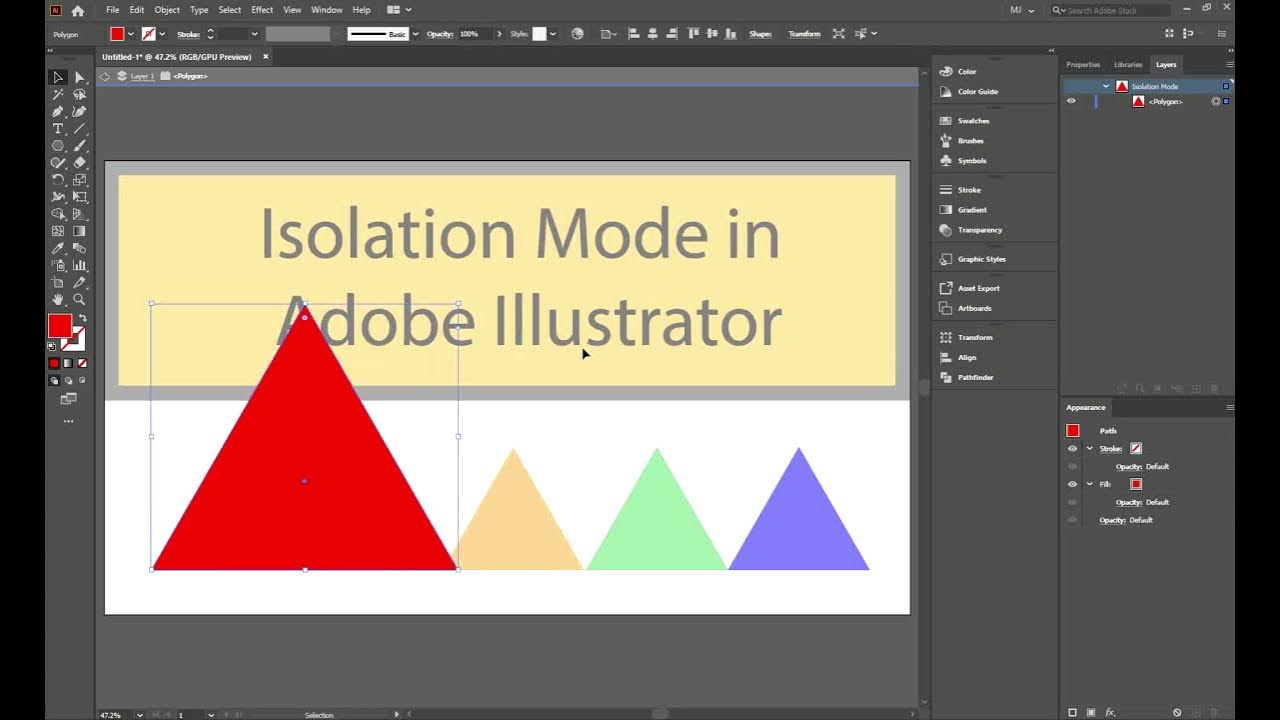Open the File menu
1280x720 pixels.
point(113,10)
